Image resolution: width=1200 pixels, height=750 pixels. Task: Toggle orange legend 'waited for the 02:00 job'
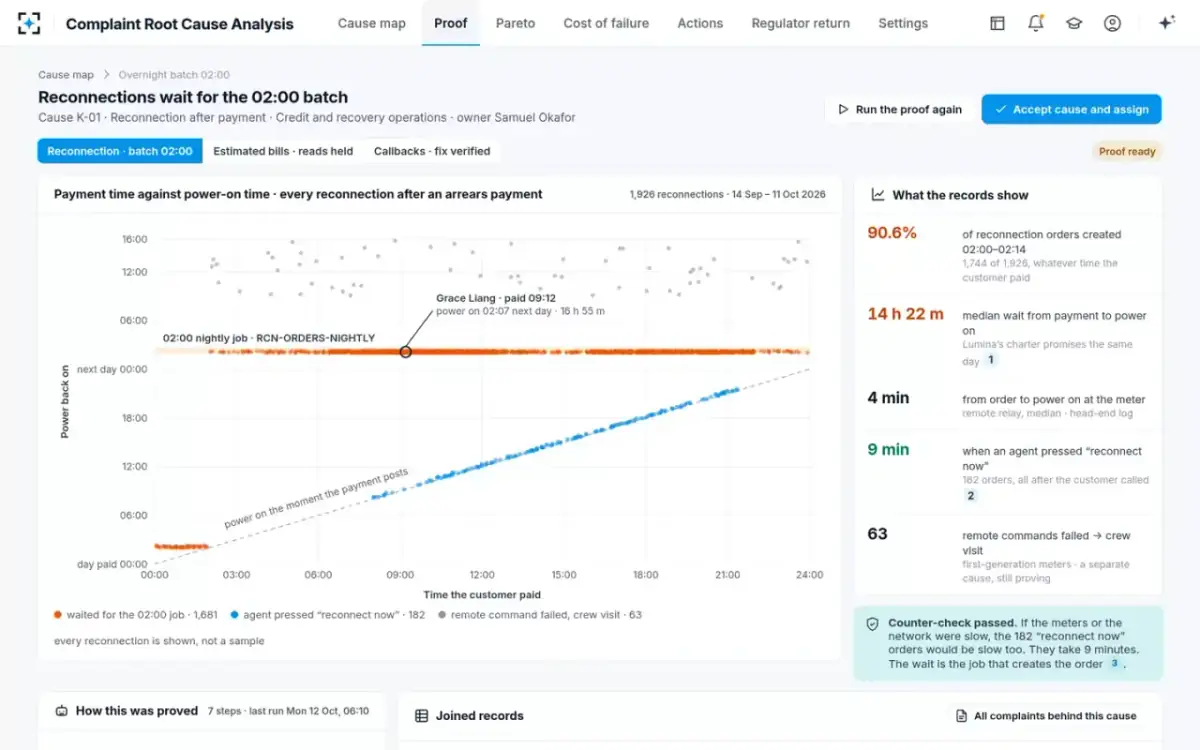point(136,615)
